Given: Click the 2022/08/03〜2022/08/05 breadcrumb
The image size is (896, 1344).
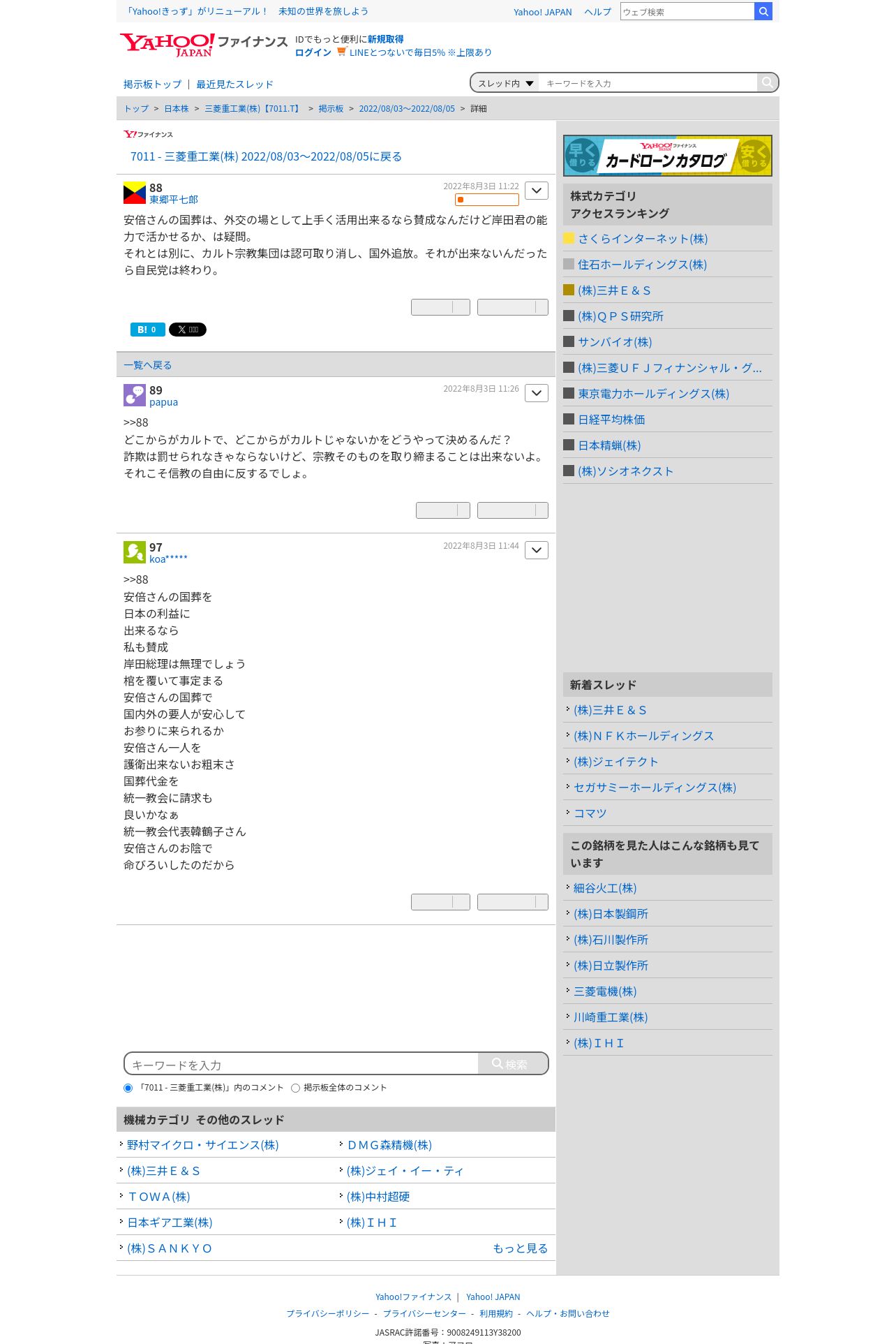Looking at the screenshot, I should 407,109.
